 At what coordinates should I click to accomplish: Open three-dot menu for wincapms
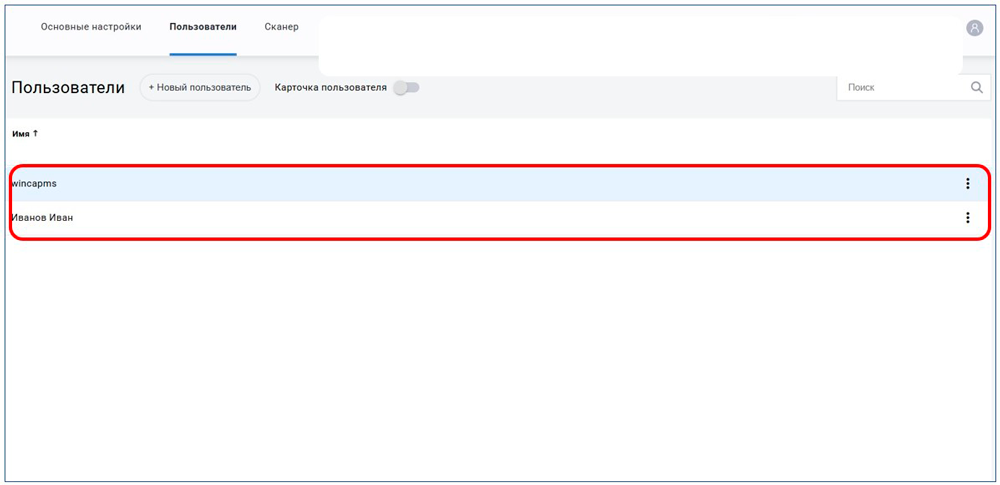click(967, 184)
